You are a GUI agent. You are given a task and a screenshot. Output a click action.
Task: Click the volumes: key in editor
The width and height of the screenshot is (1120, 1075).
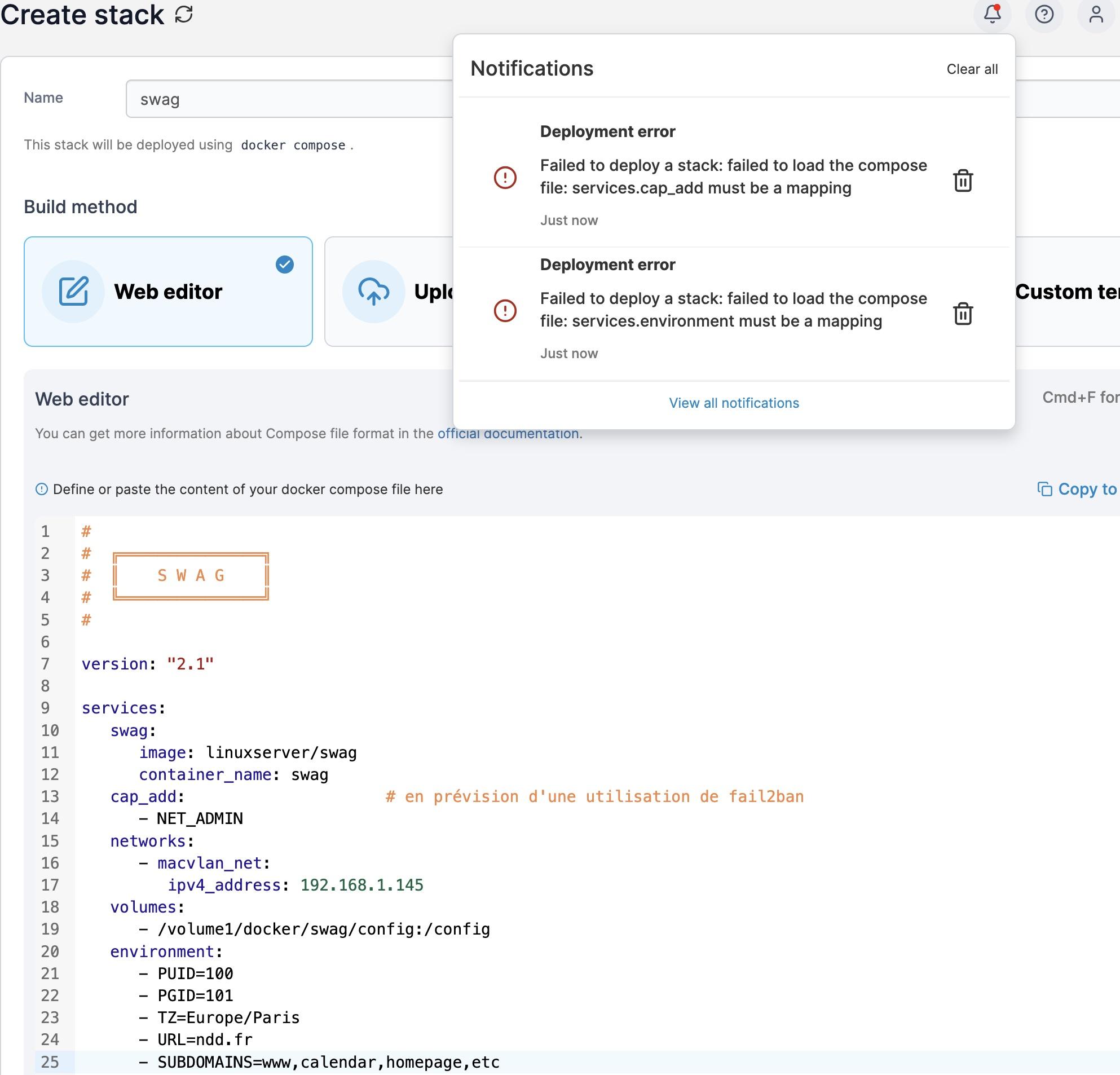pyautogui.click(x=147, y=907)
